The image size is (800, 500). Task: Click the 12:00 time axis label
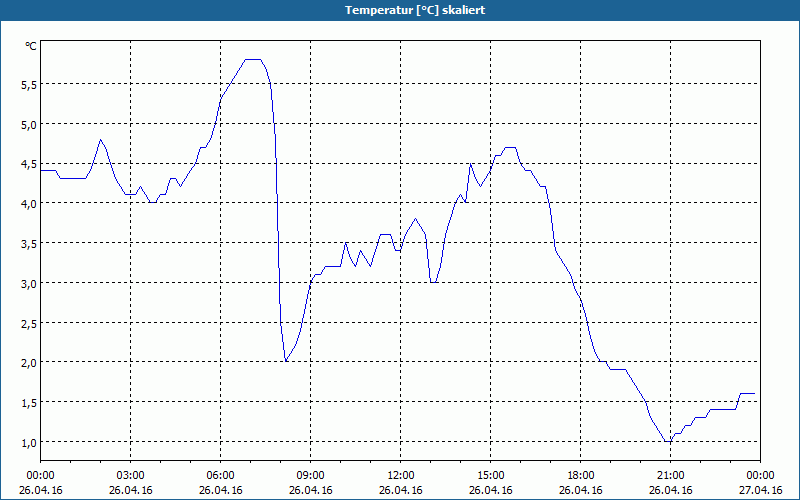(x=401, y=476)
